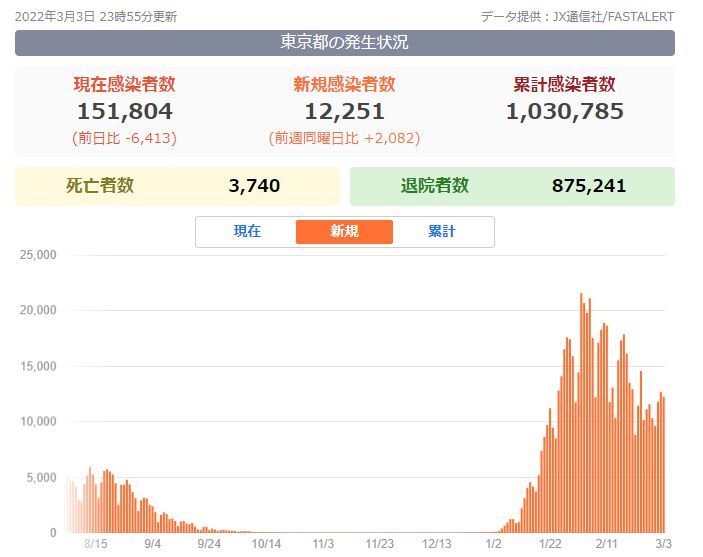The image size is (703, 557).
Task: Click the 東京都の発生状況 header bar
Action: click(345, 43)
